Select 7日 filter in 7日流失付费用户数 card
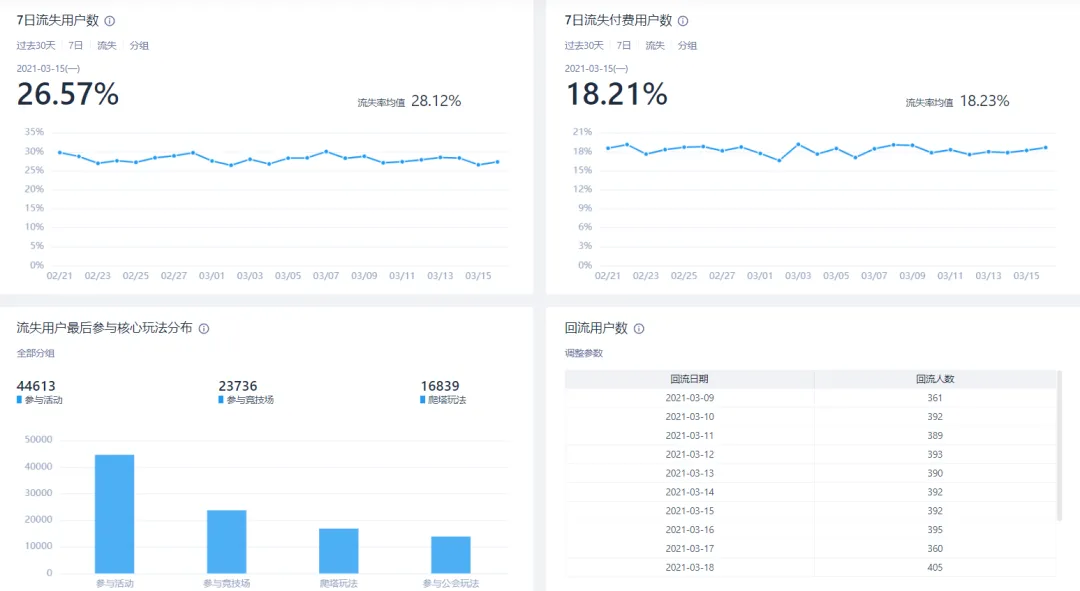Viewport: 1080px width, 591px height. [x=624, y=45]
